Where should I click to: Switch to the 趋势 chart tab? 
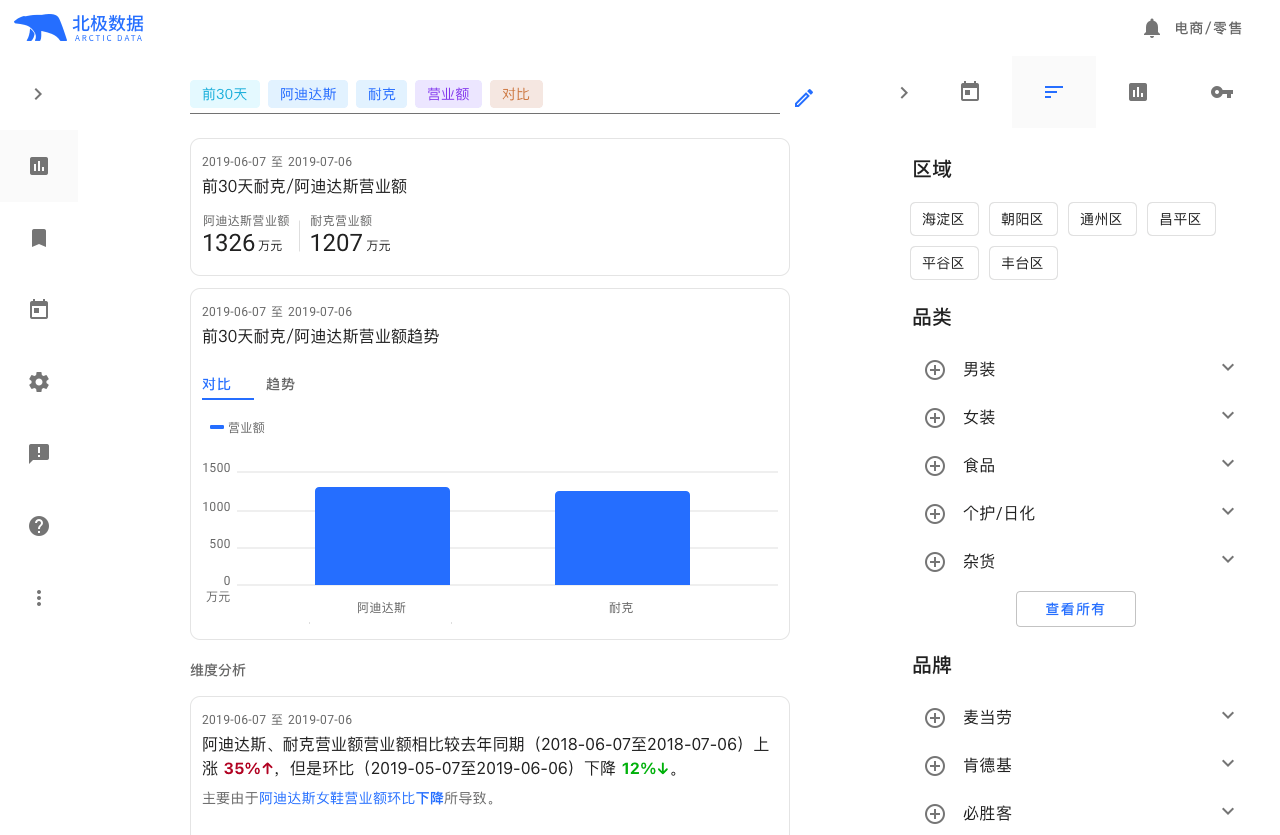coord(280,384)
